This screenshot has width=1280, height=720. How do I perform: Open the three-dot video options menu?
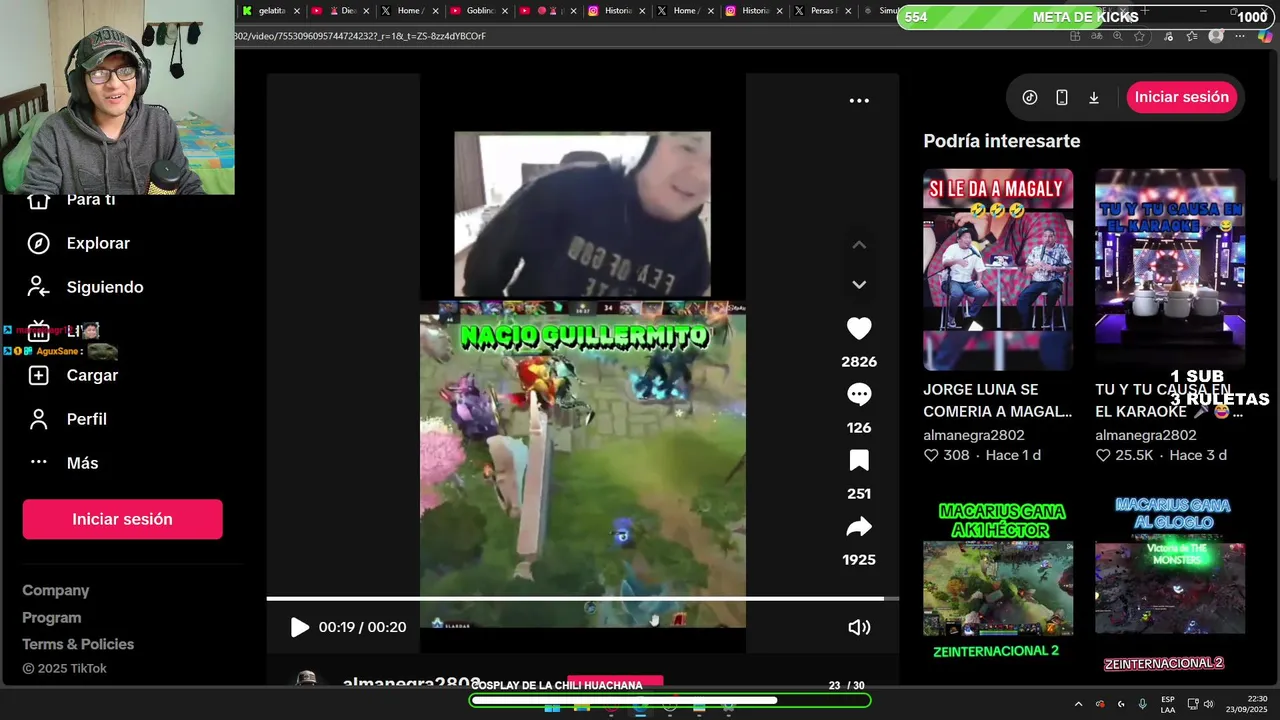click(859, 100)
